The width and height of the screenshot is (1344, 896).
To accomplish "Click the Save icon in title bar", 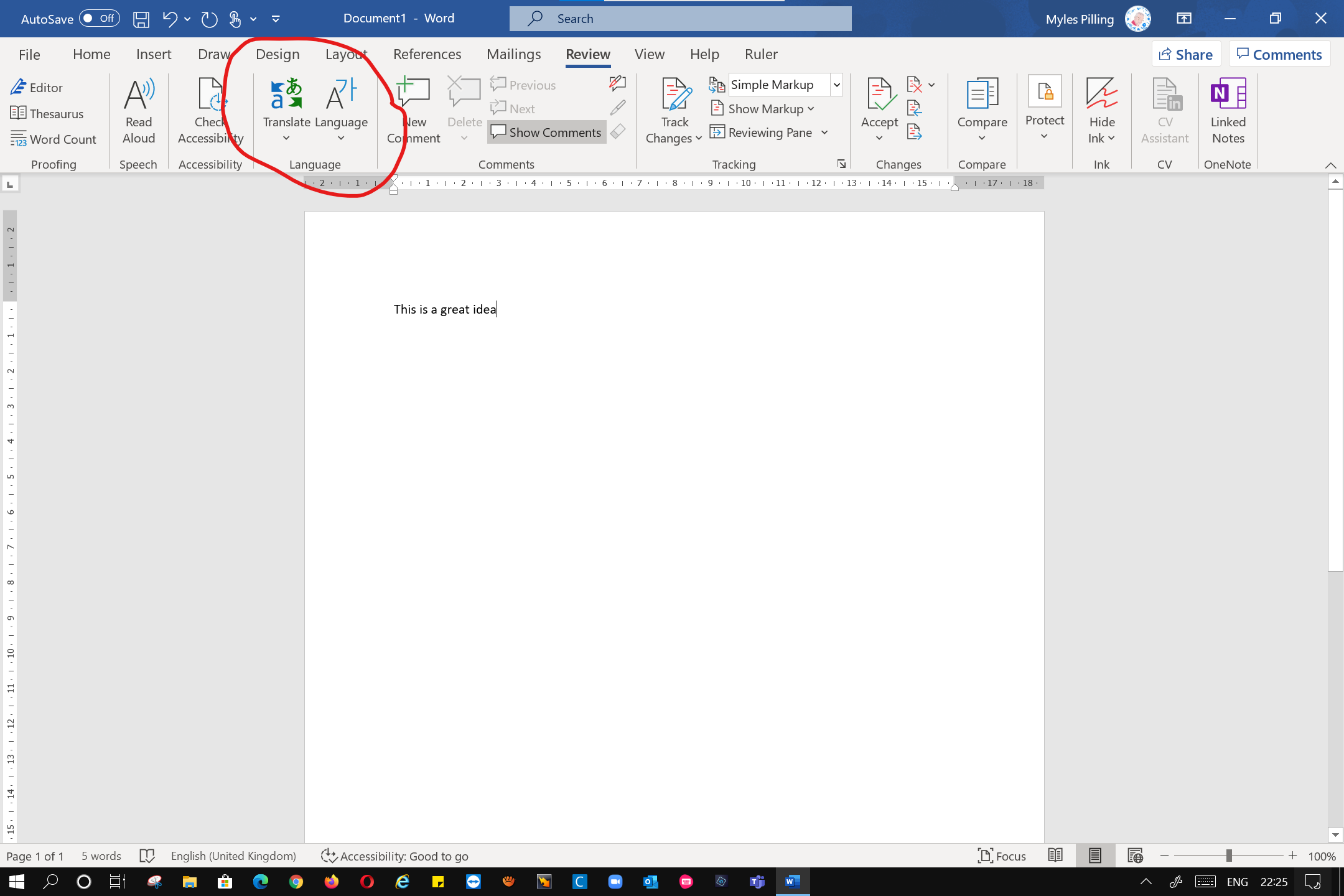I will (141, 19).
